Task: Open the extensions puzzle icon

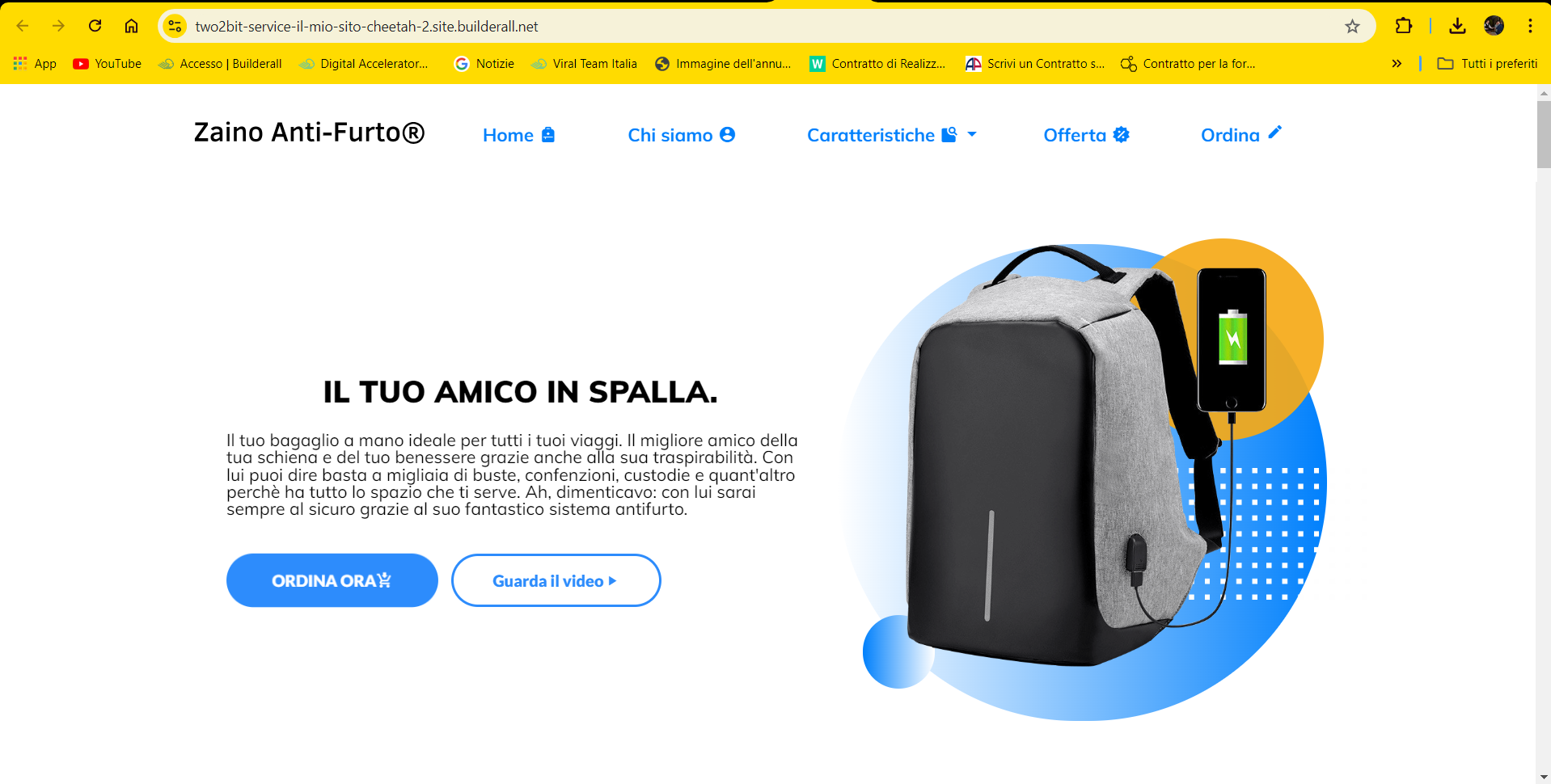Action: [x=1404, y=26]
